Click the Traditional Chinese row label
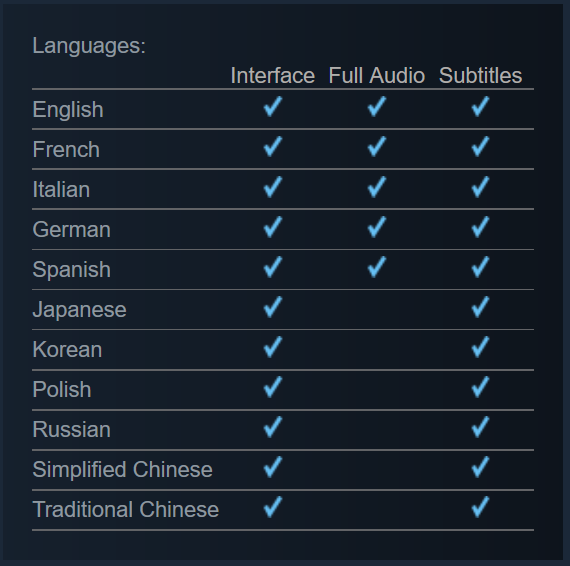The height and width of the screenshot is (566, 570). (x=126, y=509)
